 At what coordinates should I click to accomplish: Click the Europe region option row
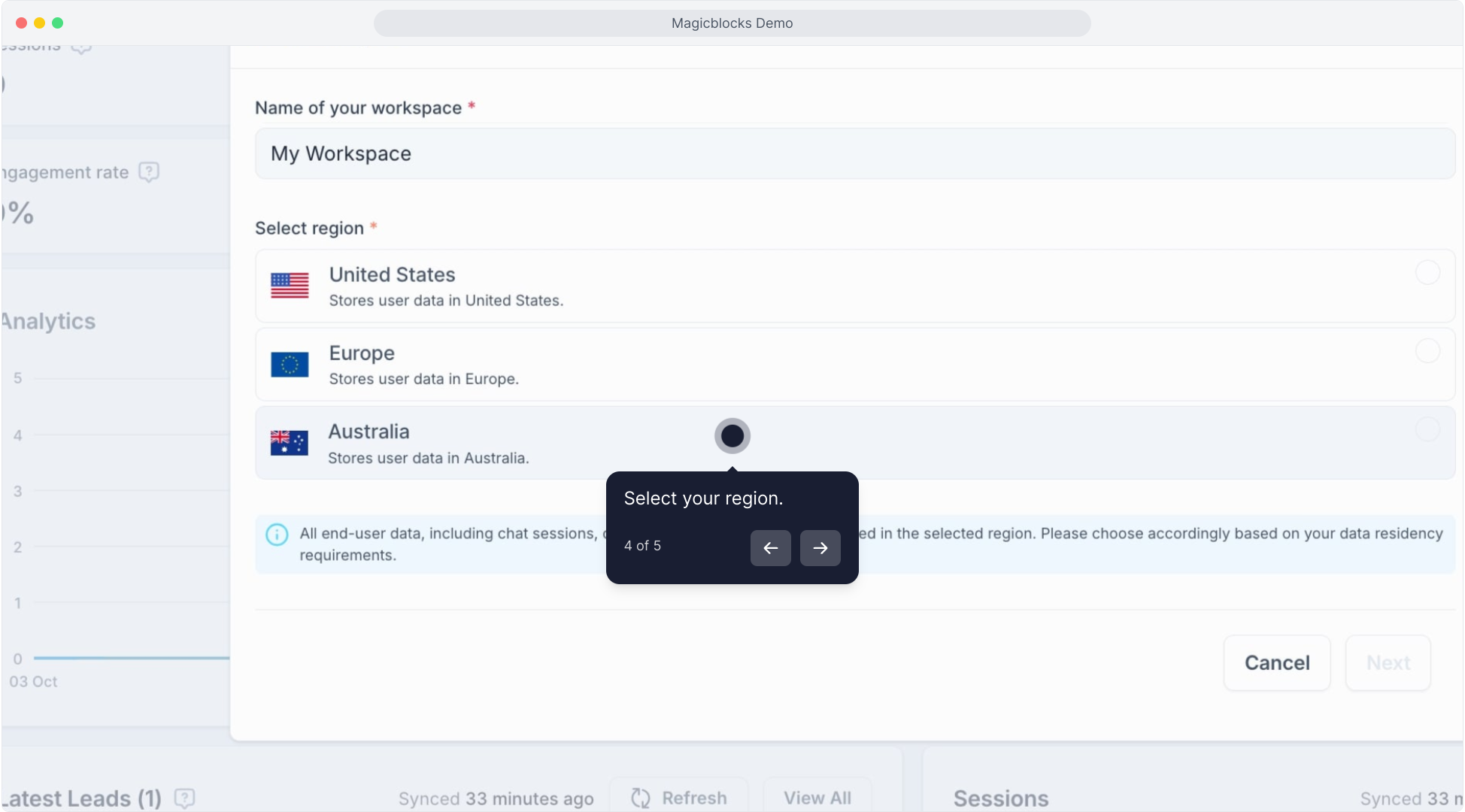pos(854,365)
